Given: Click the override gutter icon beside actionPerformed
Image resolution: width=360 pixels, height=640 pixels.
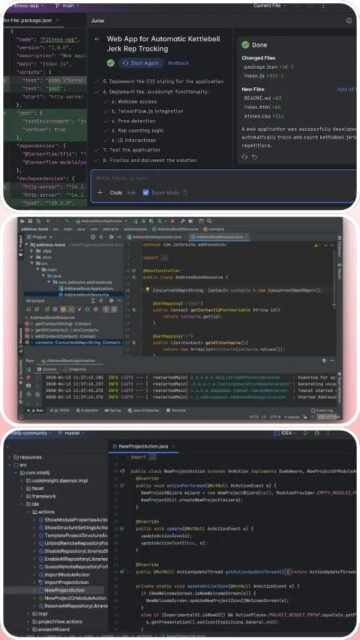Looking at the screenshot, I should [122, 486].
